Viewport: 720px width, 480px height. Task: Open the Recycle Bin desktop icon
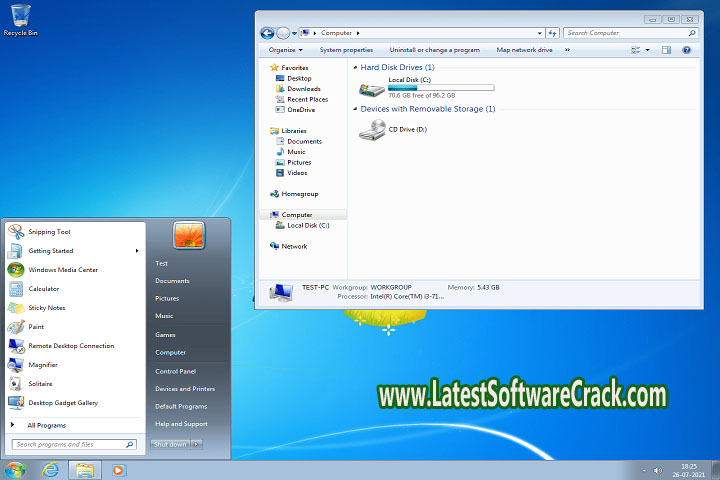pos(19,16)
